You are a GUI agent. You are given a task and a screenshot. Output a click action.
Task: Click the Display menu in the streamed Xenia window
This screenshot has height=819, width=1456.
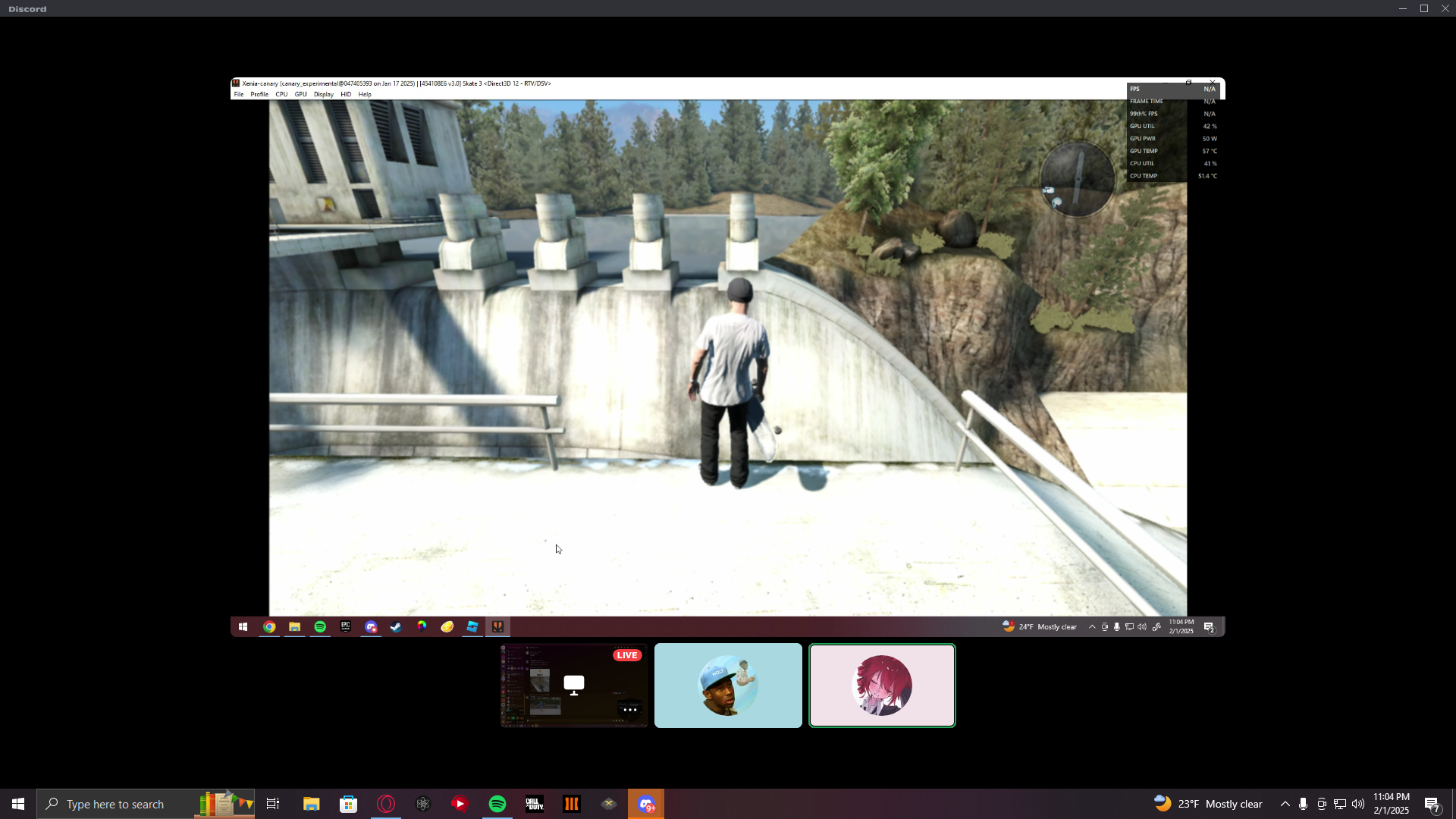point(324,95)
